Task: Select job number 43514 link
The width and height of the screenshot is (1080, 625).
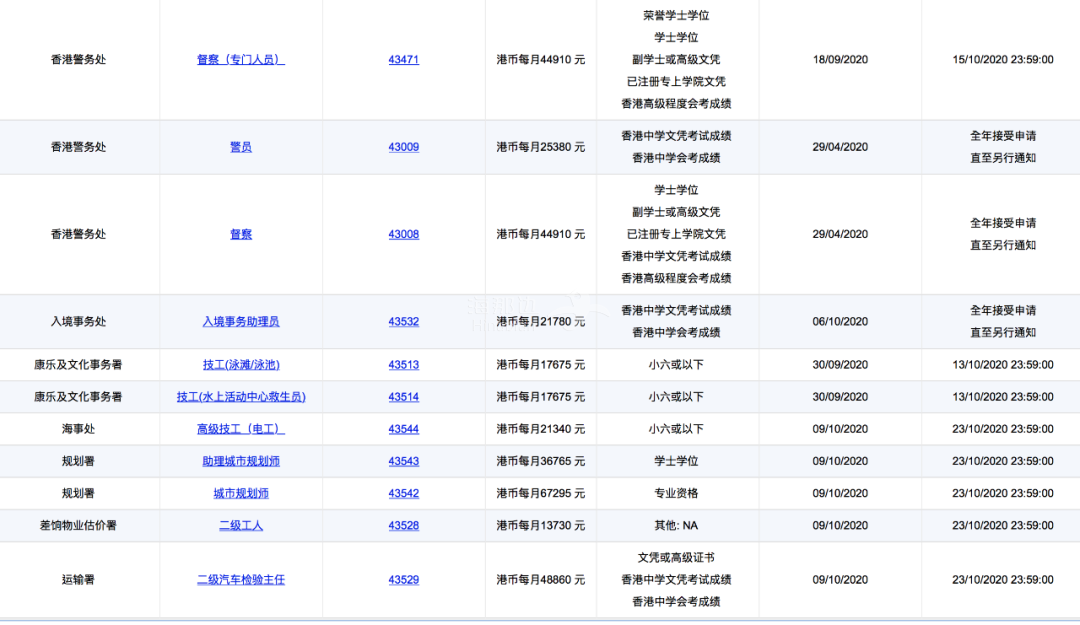Action: point(403,397)
